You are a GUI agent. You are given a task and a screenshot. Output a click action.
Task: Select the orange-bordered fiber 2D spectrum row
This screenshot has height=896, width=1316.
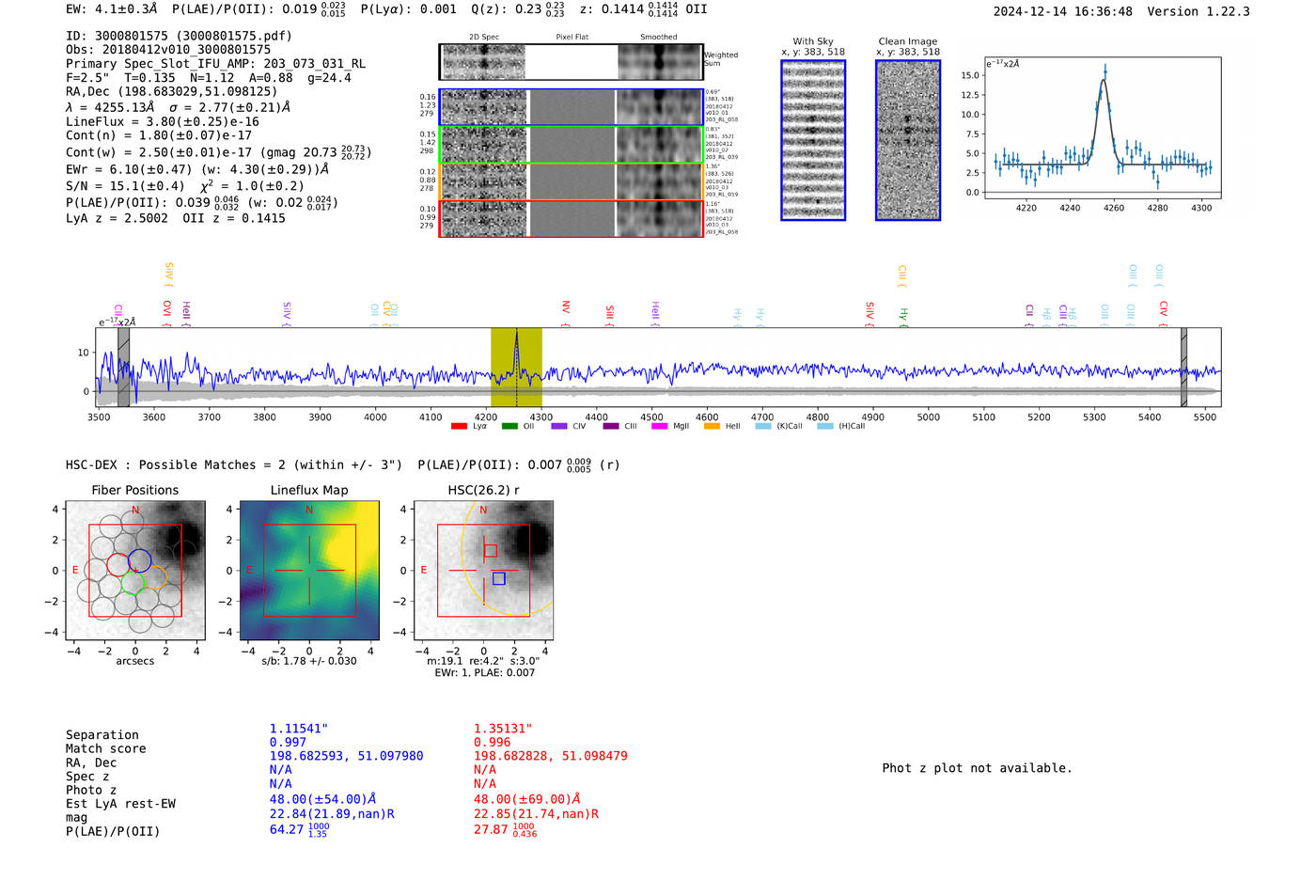(x=572, y=181)
